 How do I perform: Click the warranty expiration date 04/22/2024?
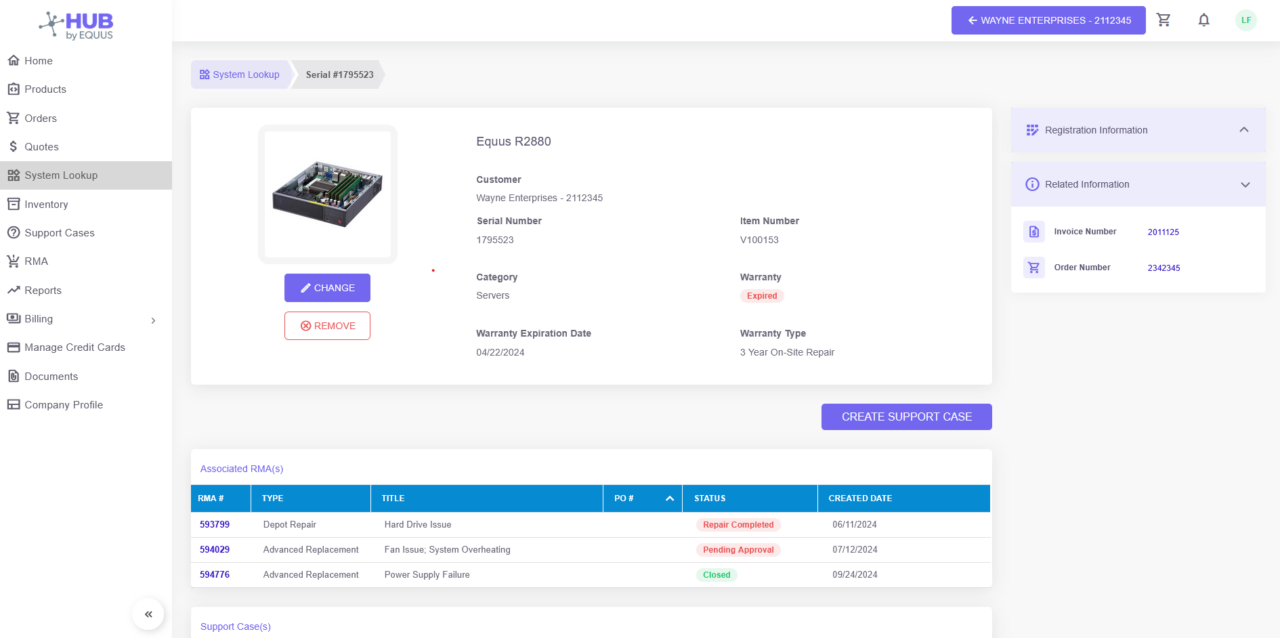tap(500, 352)
